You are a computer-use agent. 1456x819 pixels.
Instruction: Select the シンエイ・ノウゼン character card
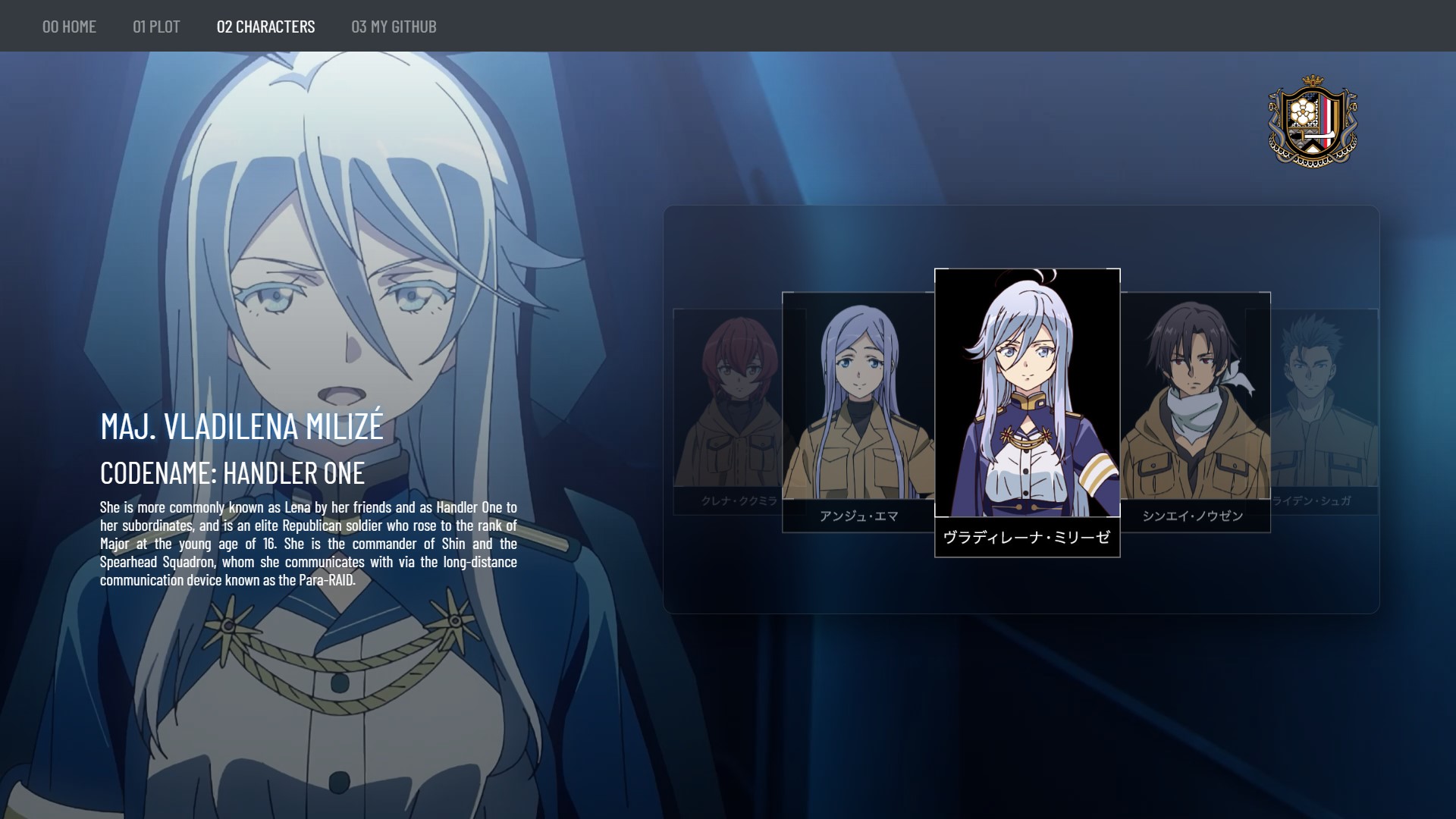pos(1195,412)
